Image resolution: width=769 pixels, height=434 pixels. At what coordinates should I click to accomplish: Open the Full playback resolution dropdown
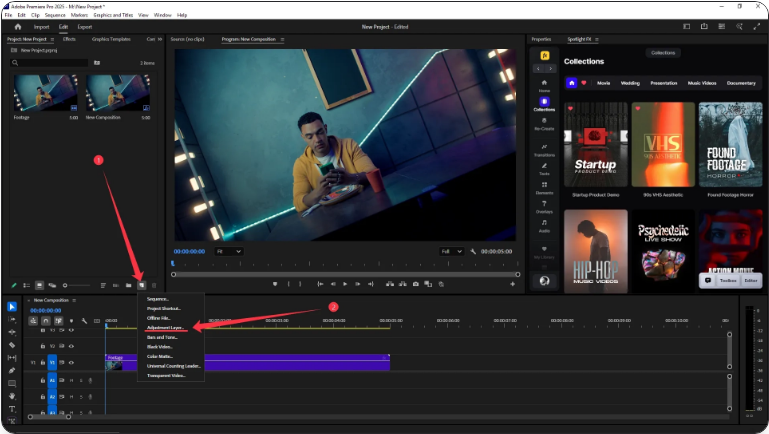tap(451, 251)
